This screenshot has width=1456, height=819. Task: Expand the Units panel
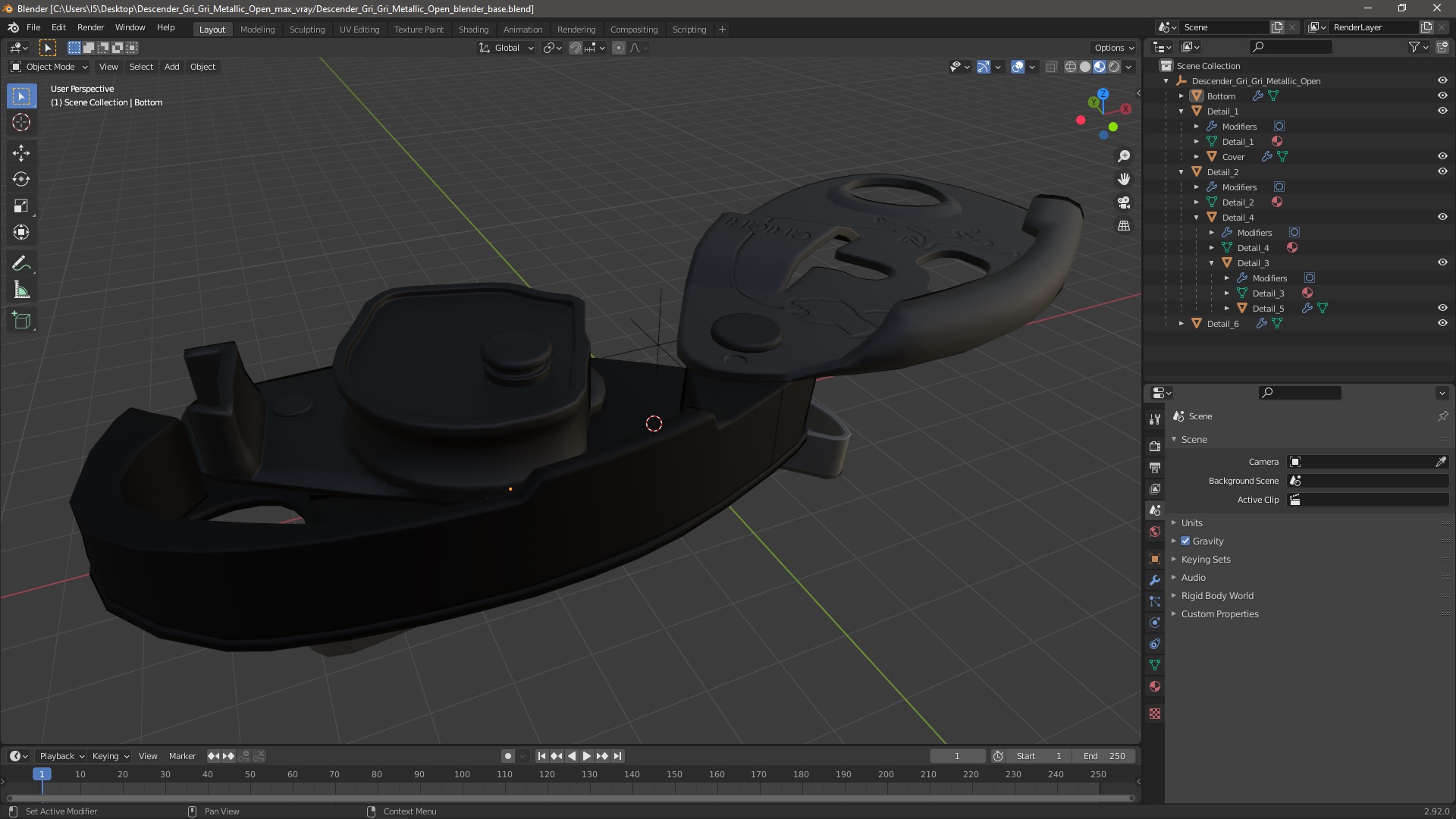point(1191,522)
